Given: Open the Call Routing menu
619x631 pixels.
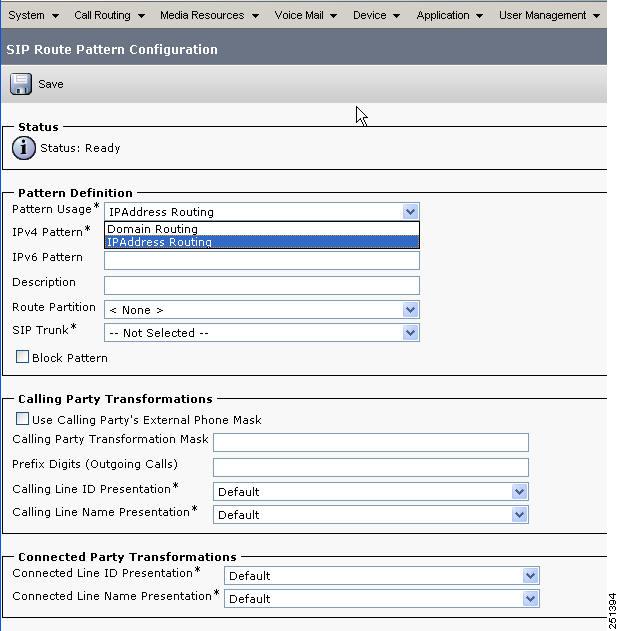Looking at the screenshot, I should [109, 15].
